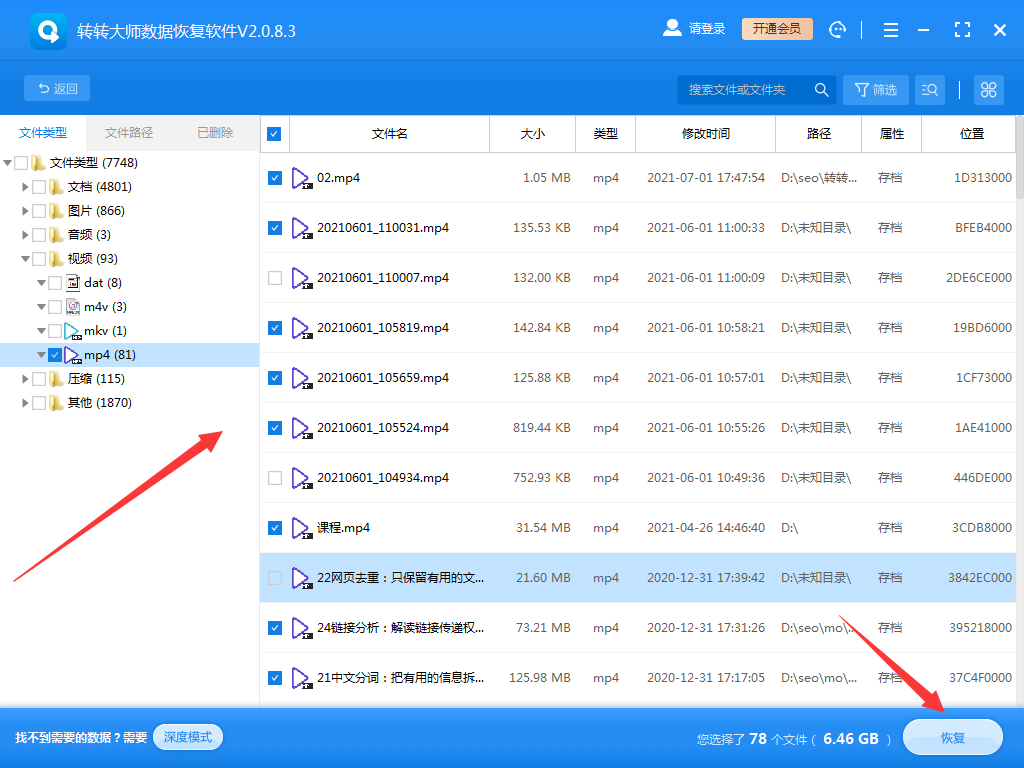Screen dimensions: 1024x768
Task: Toggle the select-all checkbox in header
Action: [x=274, y=134]
